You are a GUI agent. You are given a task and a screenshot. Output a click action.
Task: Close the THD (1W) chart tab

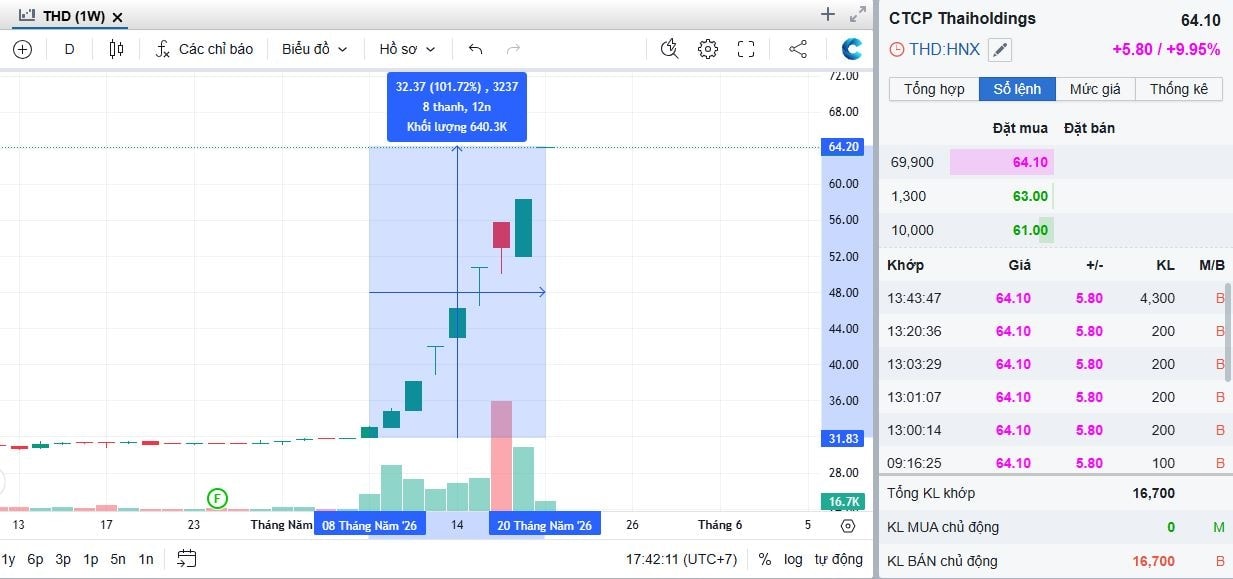[118, 17]
